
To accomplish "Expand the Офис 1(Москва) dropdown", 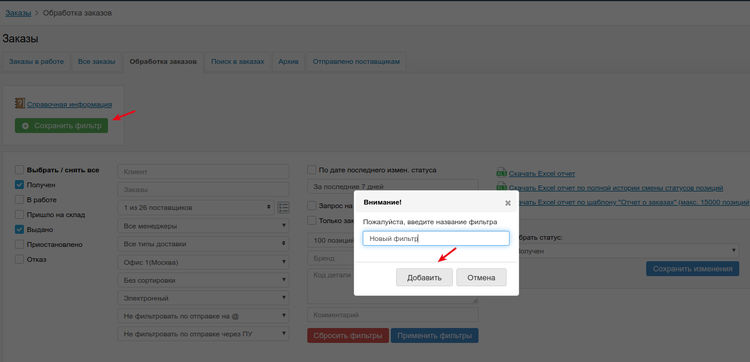I will [203, 262].
